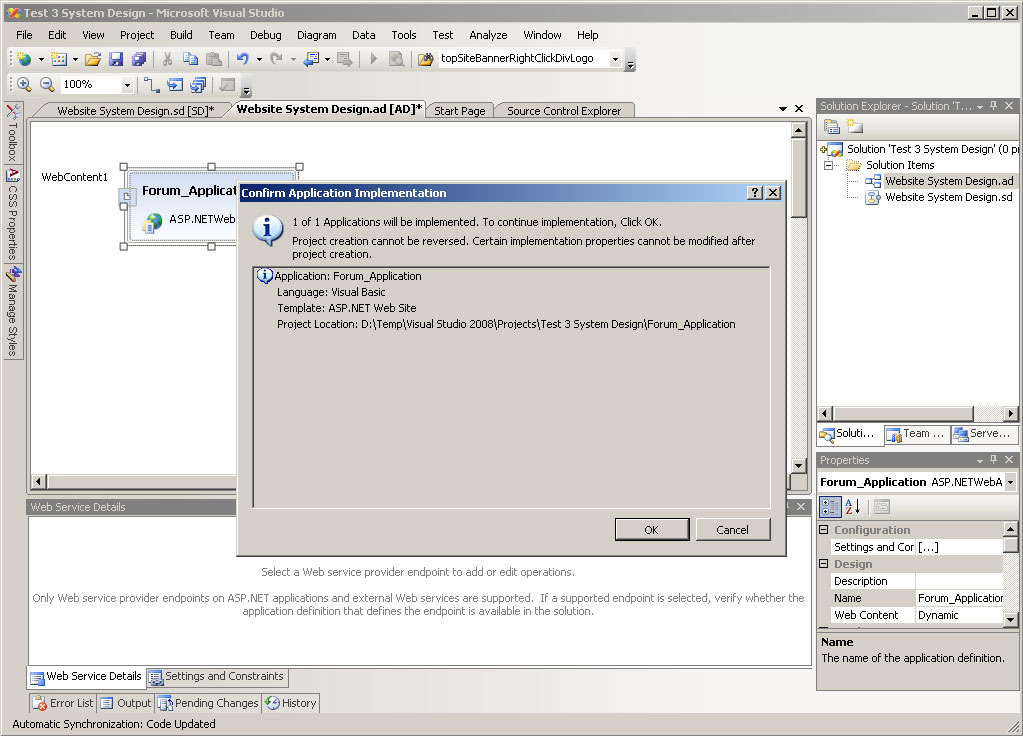Viewport: 1023px width, 736px height.
Task: Open the Team menu
Action: pyautogui.click(x=221, y=35)
